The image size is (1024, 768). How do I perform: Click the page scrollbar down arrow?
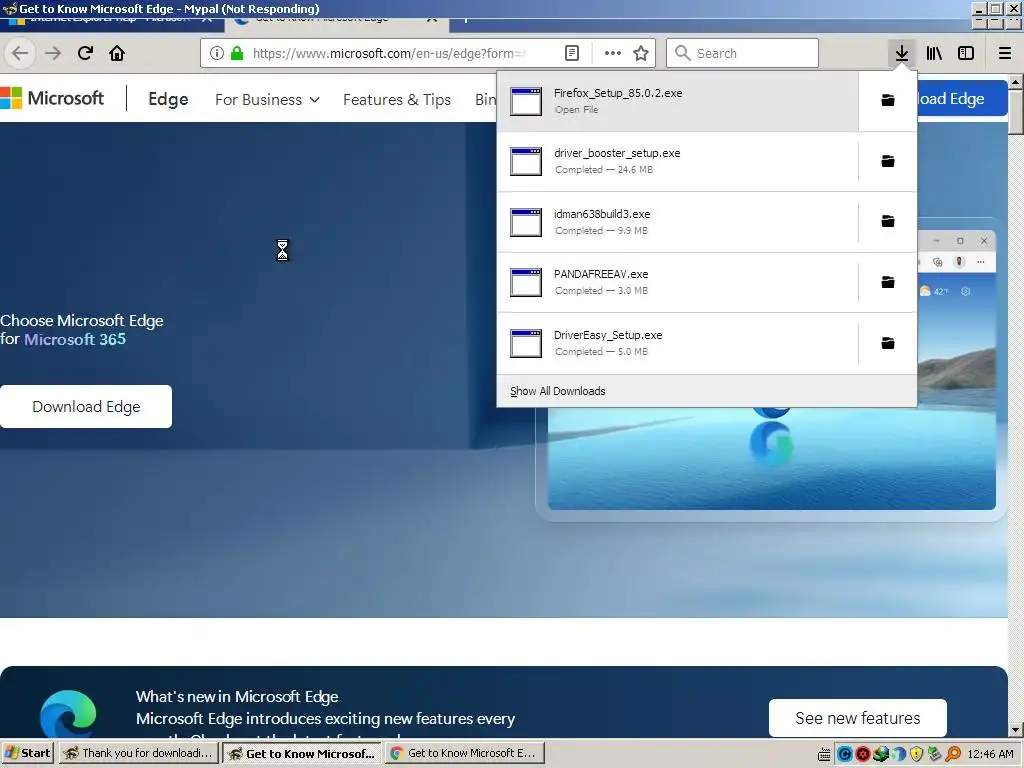pos(1016,730)
